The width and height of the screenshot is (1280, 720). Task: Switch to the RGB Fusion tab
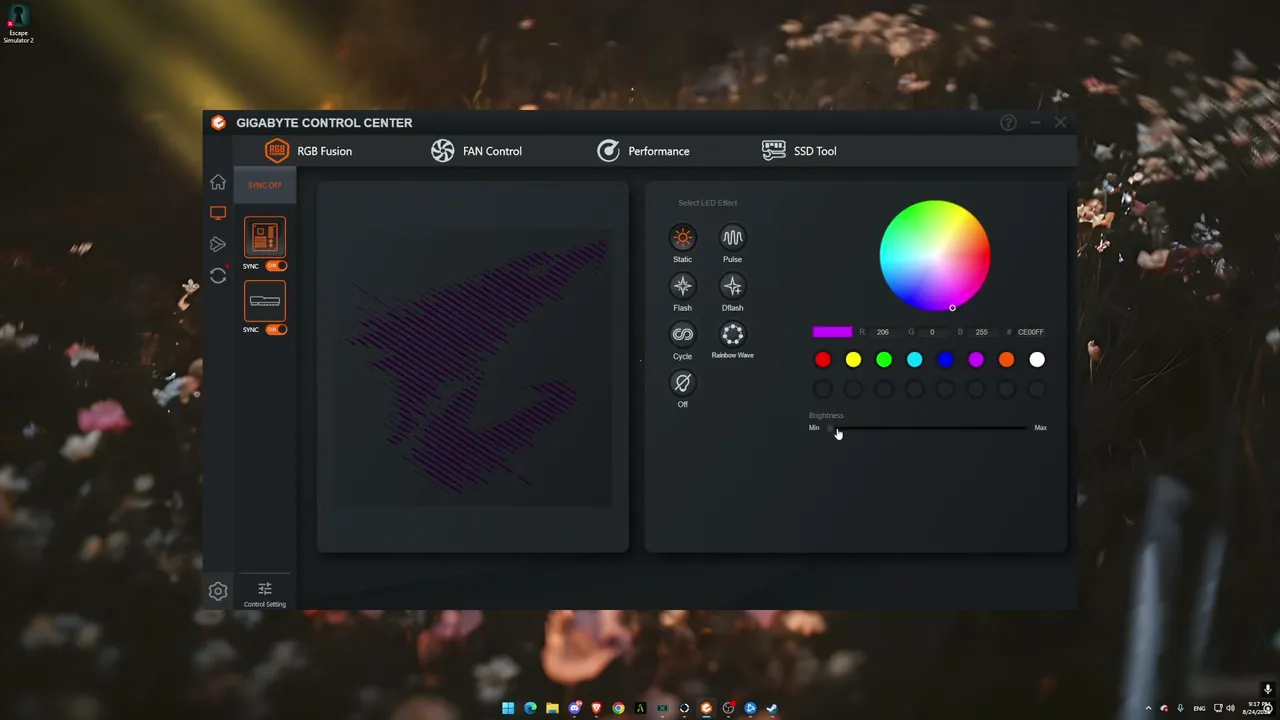[308, 151]
